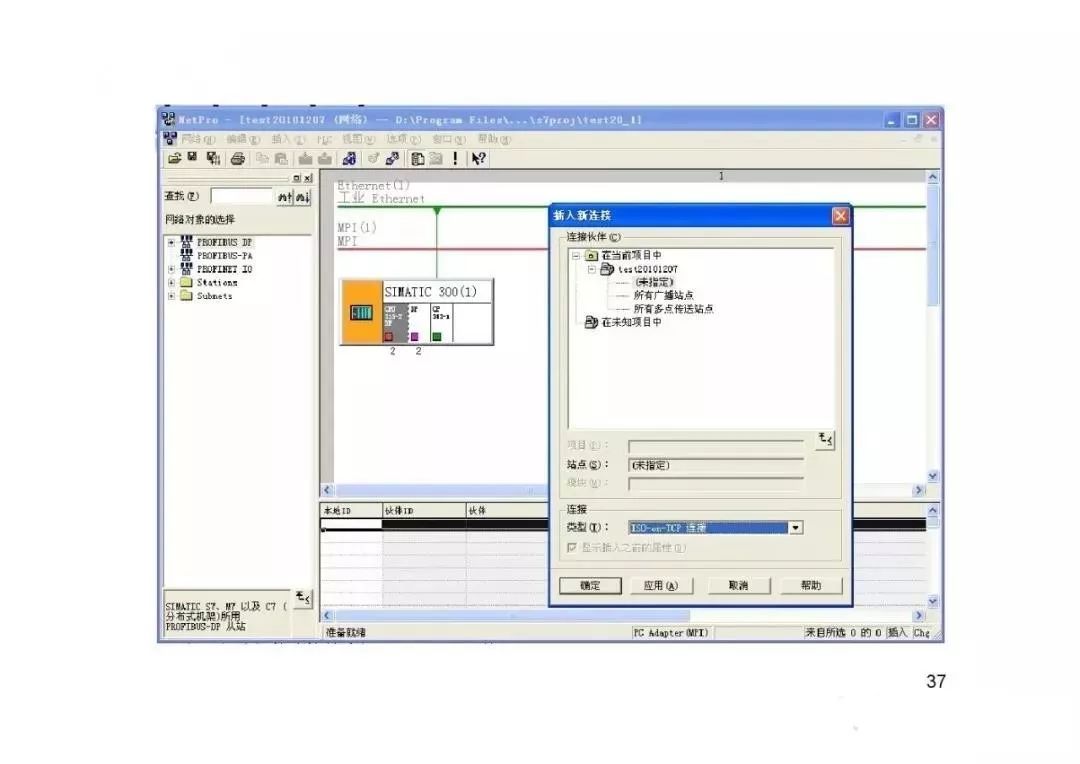Click the context Help arrow icon

point(478,158)
